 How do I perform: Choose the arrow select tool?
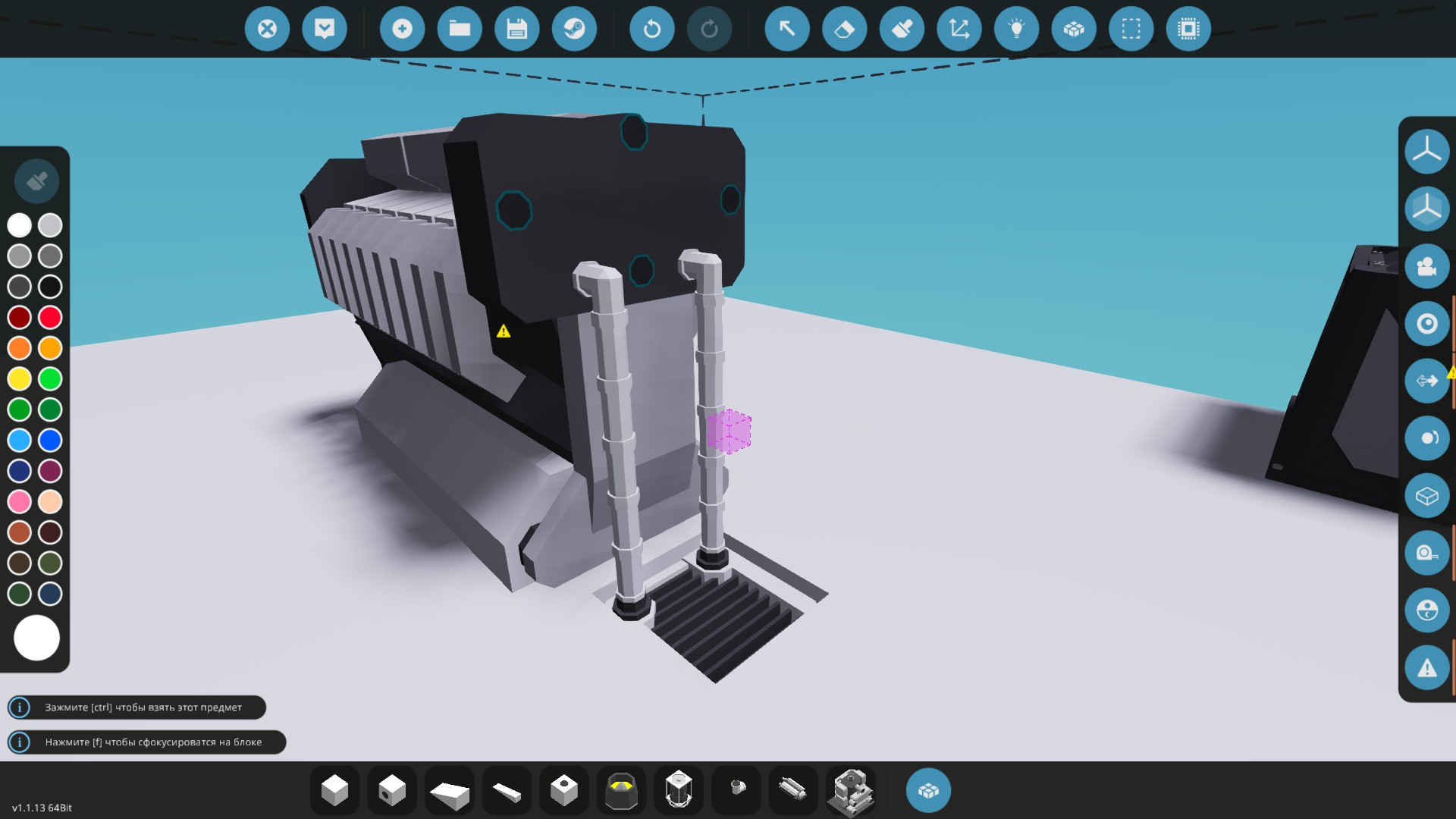(787, 29)
